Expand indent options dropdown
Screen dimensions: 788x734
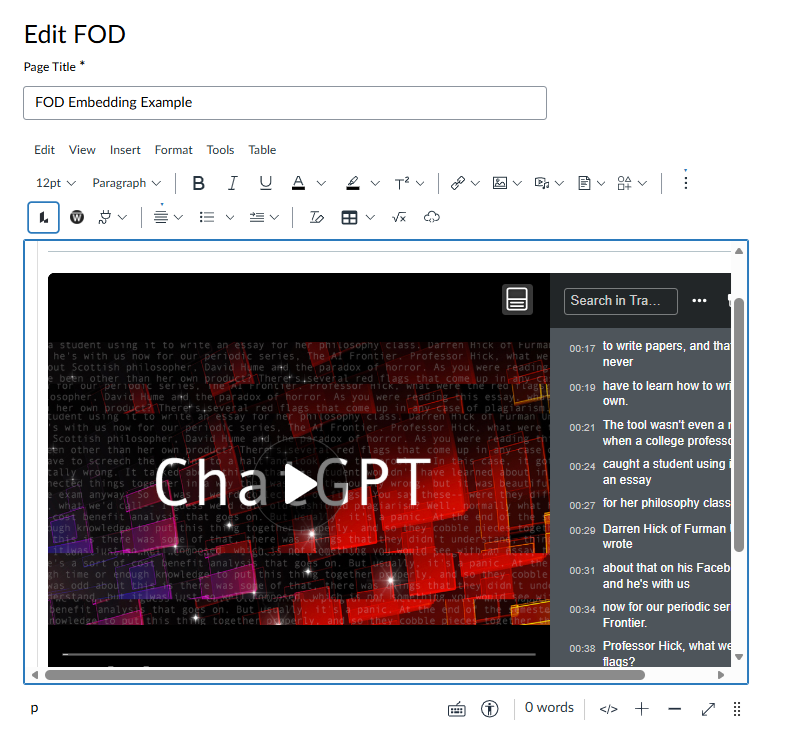pyautogui.click(x=274, y=217)
